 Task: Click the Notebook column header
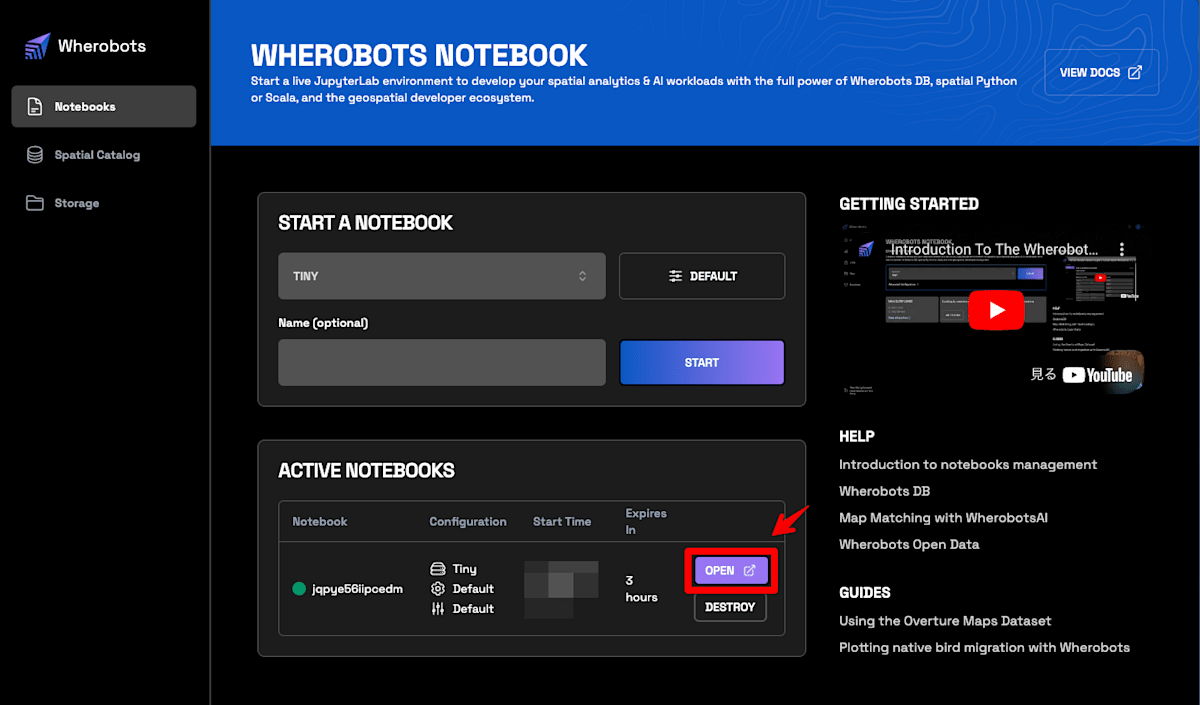click(x=320, y=521)
